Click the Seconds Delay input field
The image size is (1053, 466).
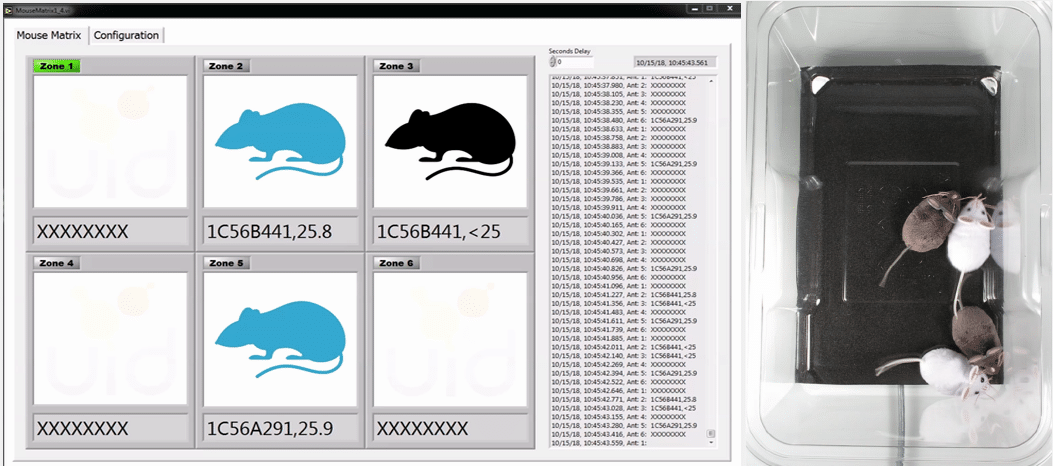pos(574,62)
